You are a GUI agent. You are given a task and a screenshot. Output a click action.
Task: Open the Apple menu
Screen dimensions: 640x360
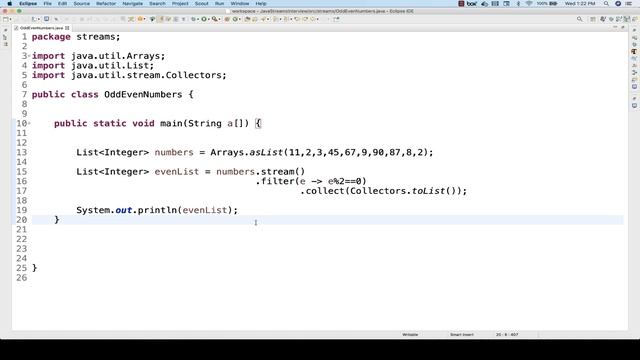(x=9, y=4)
